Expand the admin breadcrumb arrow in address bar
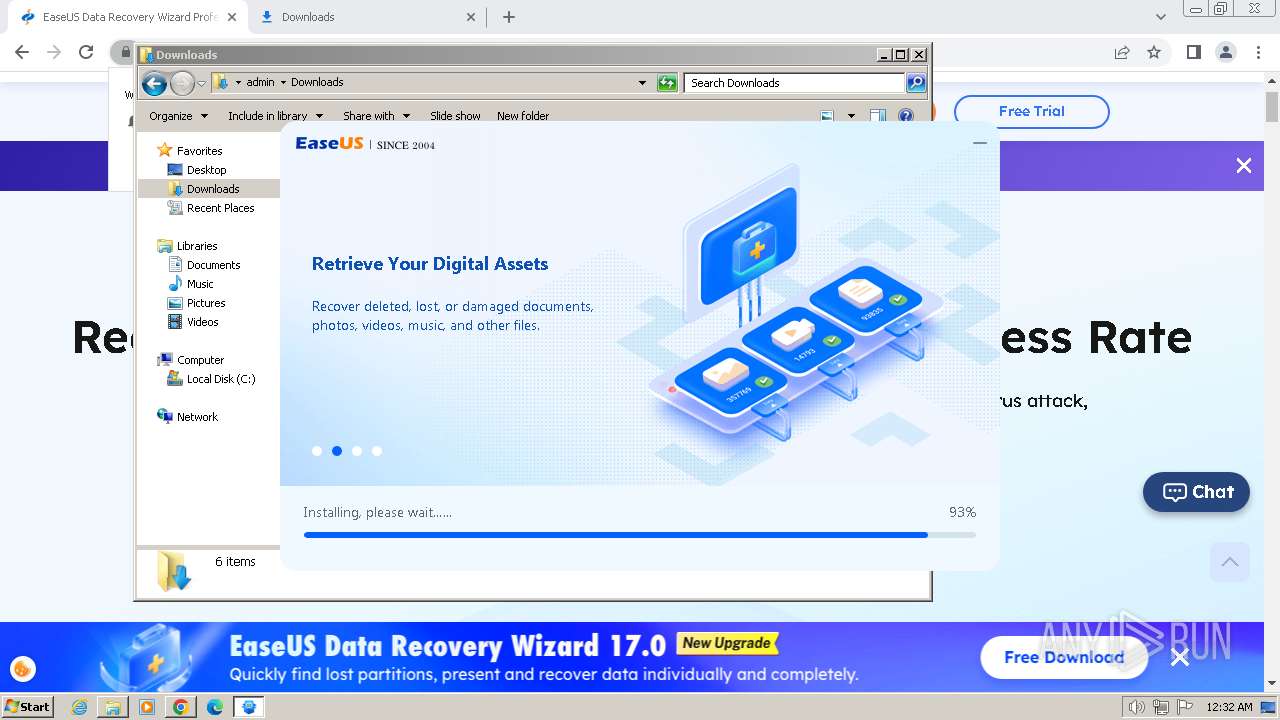1280x720 pixels. 282,82
